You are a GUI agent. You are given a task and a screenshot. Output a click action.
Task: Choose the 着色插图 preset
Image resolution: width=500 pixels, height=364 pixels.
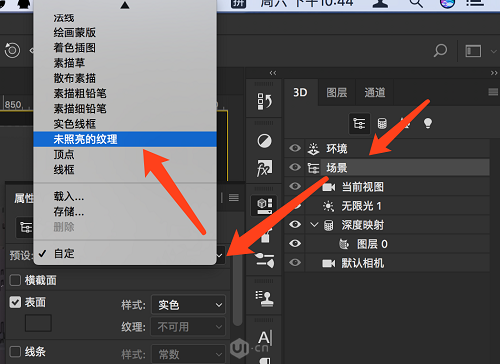pyautogui.click(x=125, y=48)
